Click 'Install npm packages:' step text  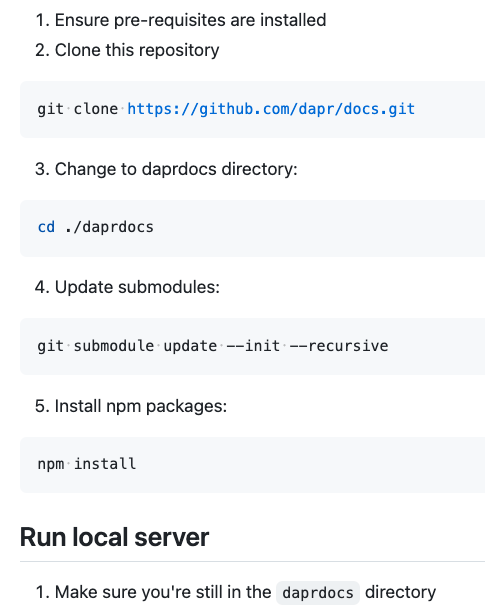point(140,406)
